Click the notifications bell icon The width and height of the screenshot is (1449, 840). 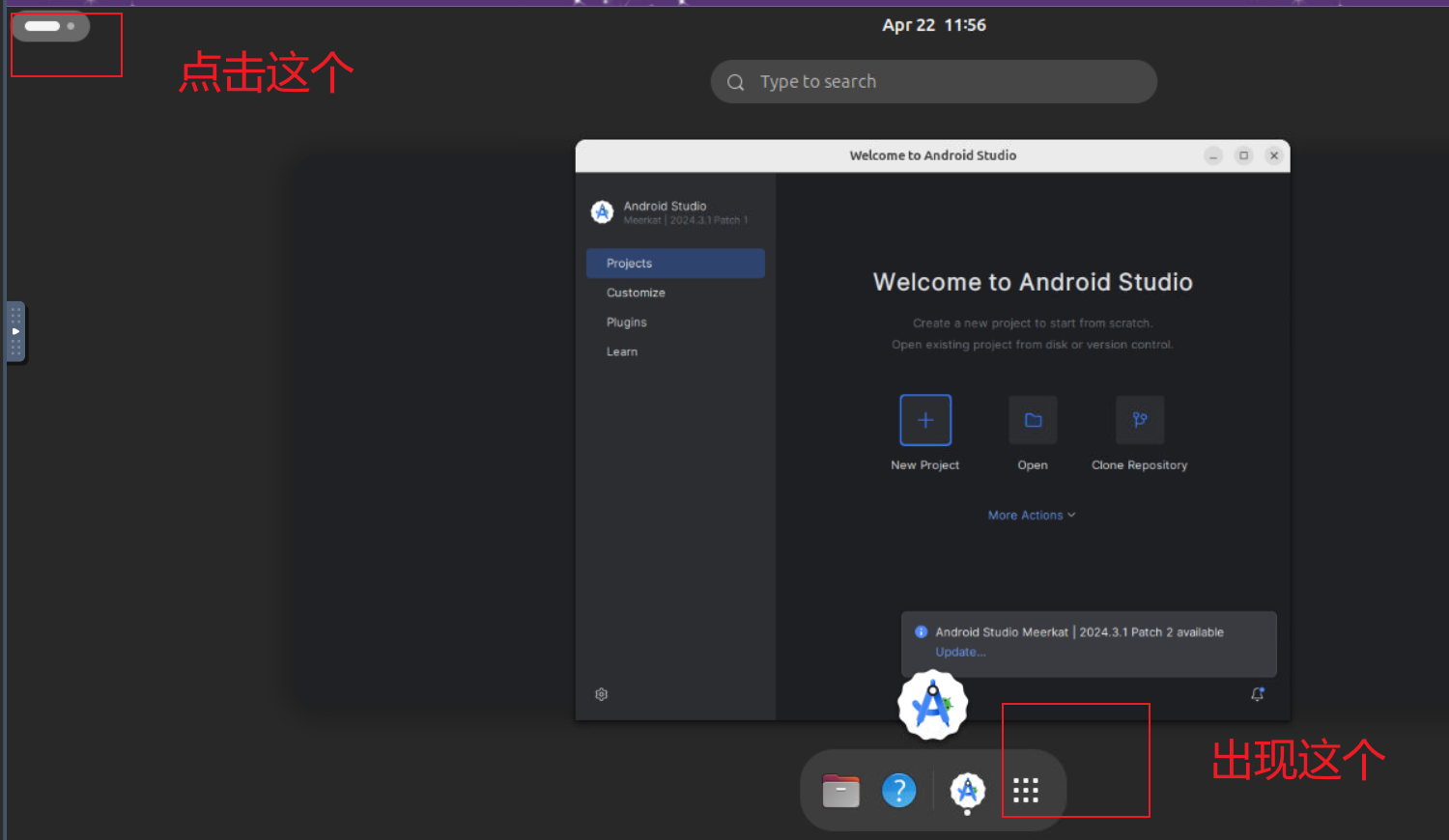click(1258, 694)
